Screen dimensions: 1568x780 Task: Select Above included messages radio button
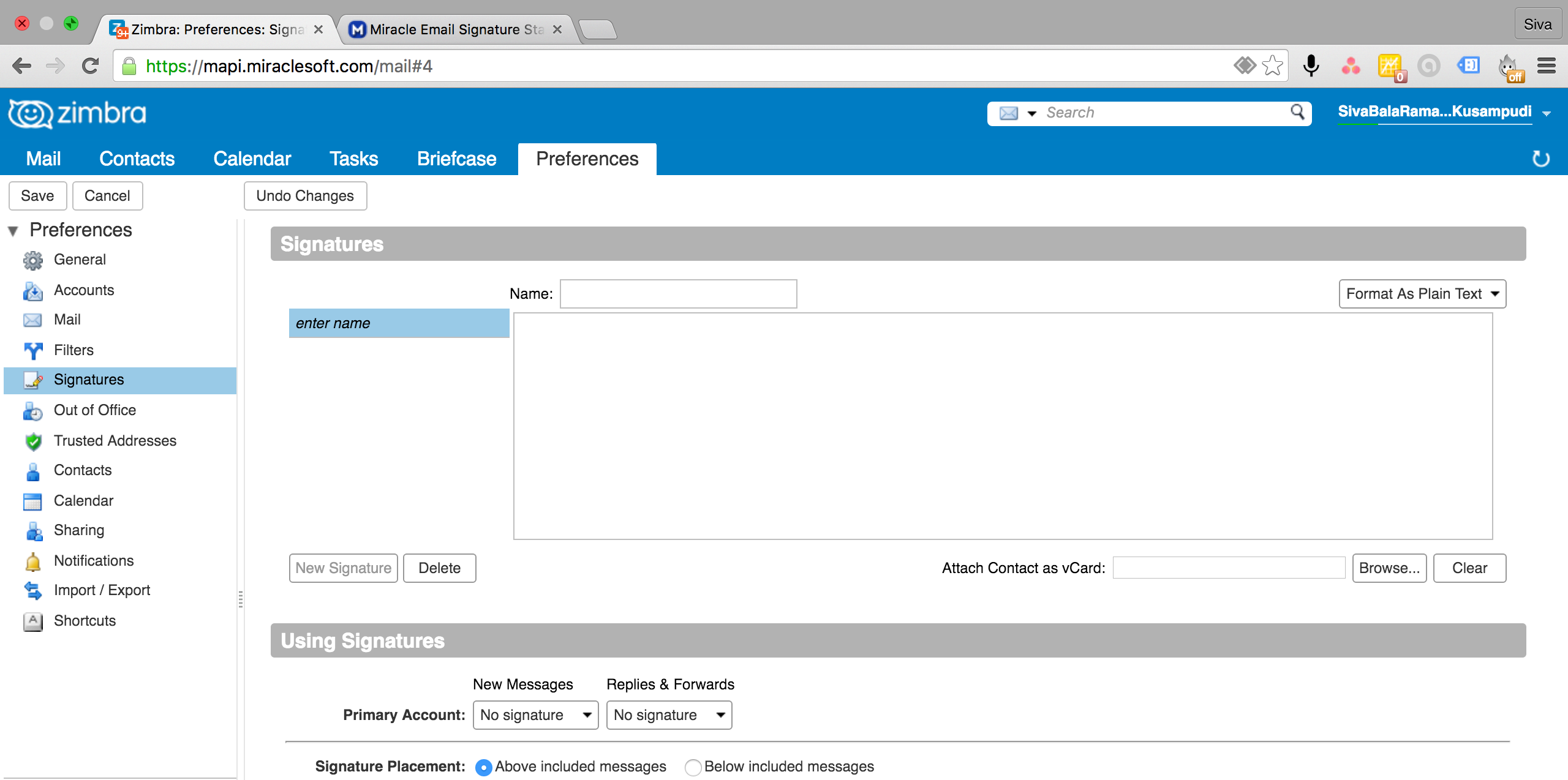point(483,767)
